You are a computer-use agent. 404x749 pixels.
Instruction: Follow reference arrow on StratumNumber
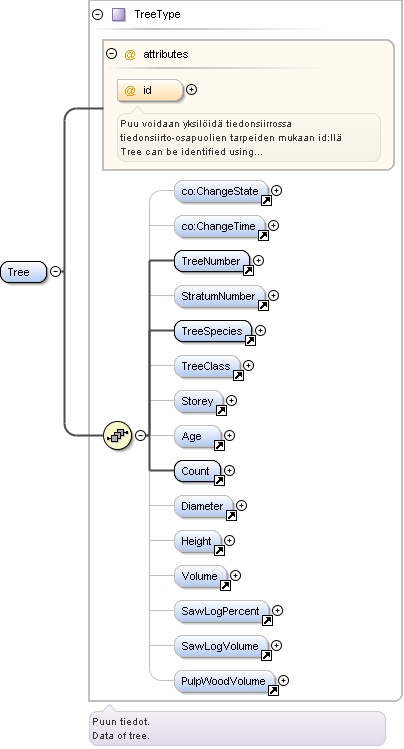tap(263, 306)
